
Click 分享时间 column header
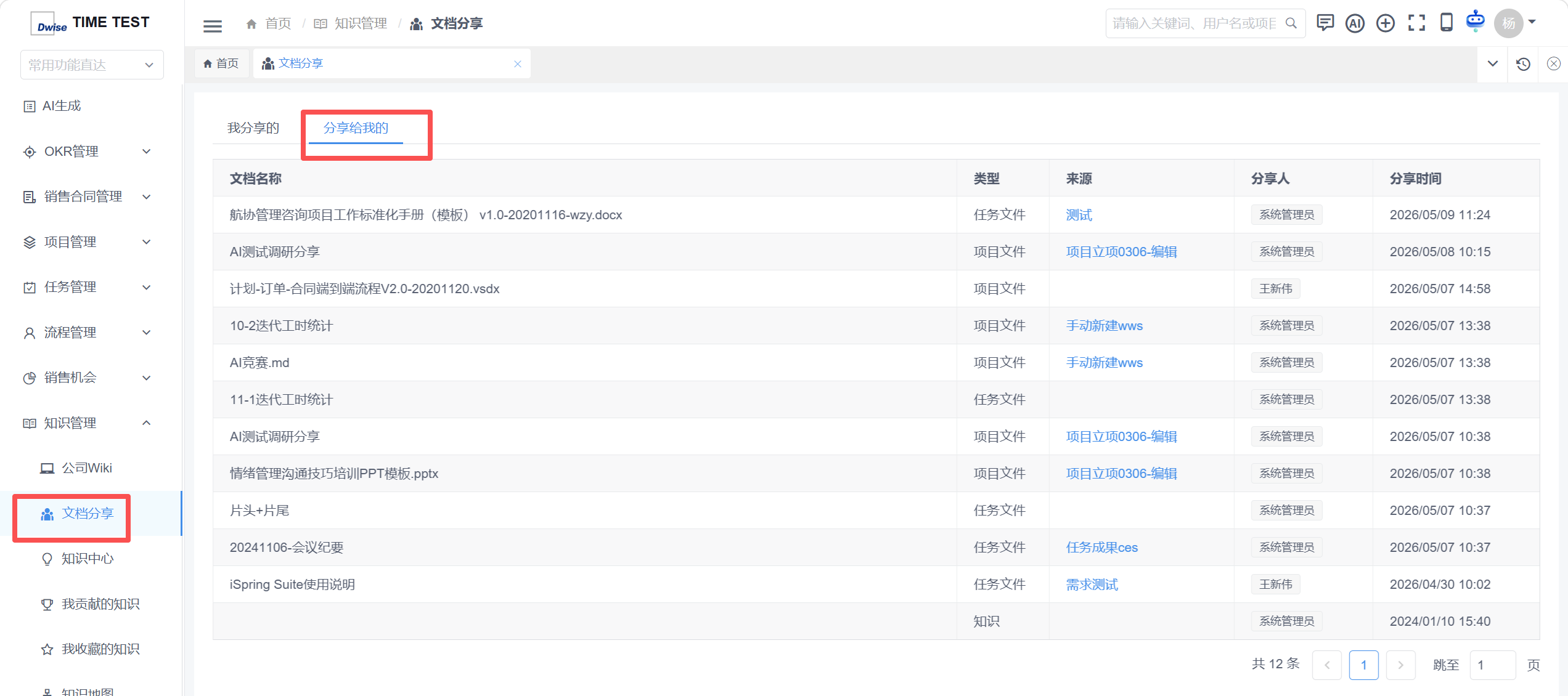tap(1415, 179)
